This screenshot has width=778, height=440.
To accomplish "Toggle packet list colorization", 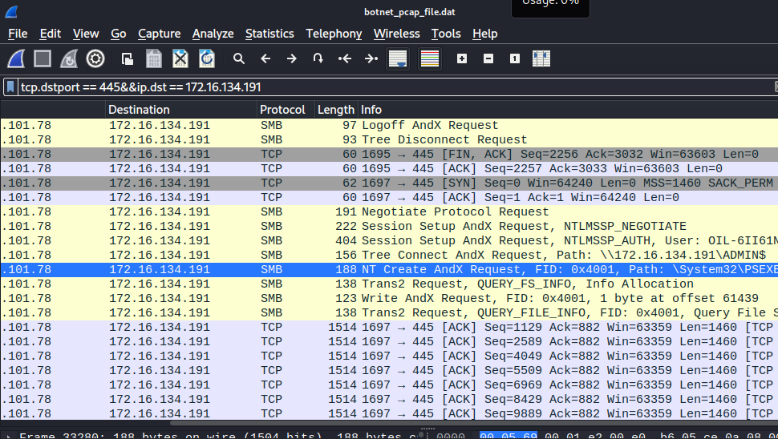I will [x=430, y=59].
